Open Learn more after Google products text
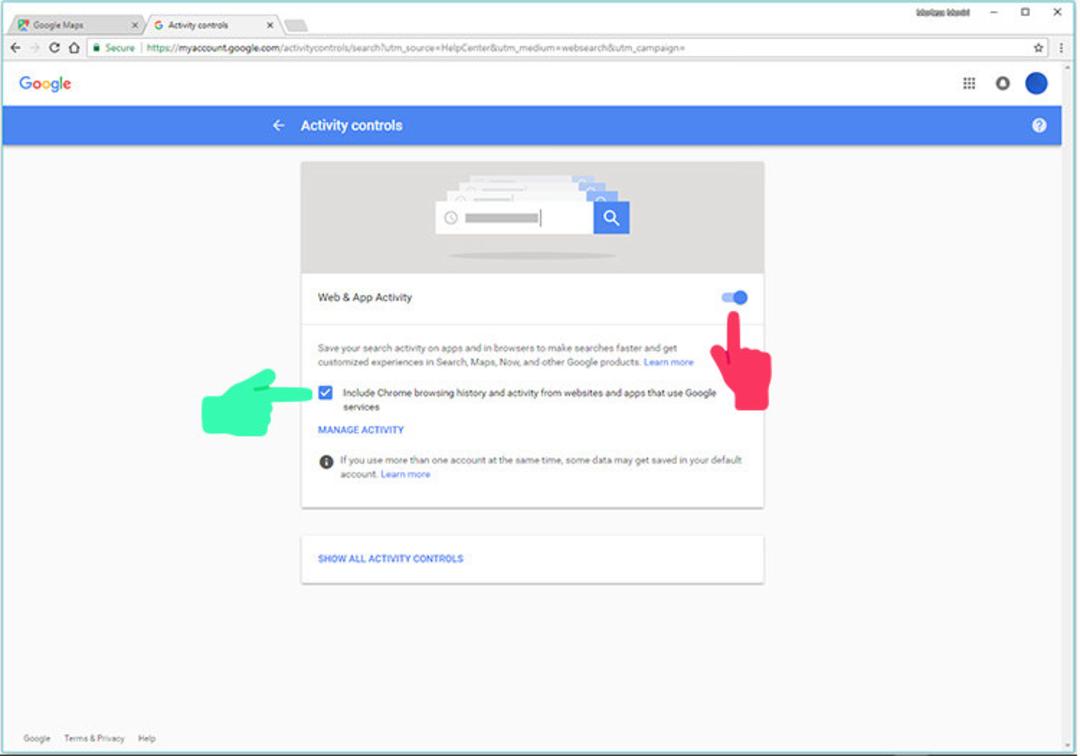This screenshot has width=1080, height=756. [x=668, y=362]
